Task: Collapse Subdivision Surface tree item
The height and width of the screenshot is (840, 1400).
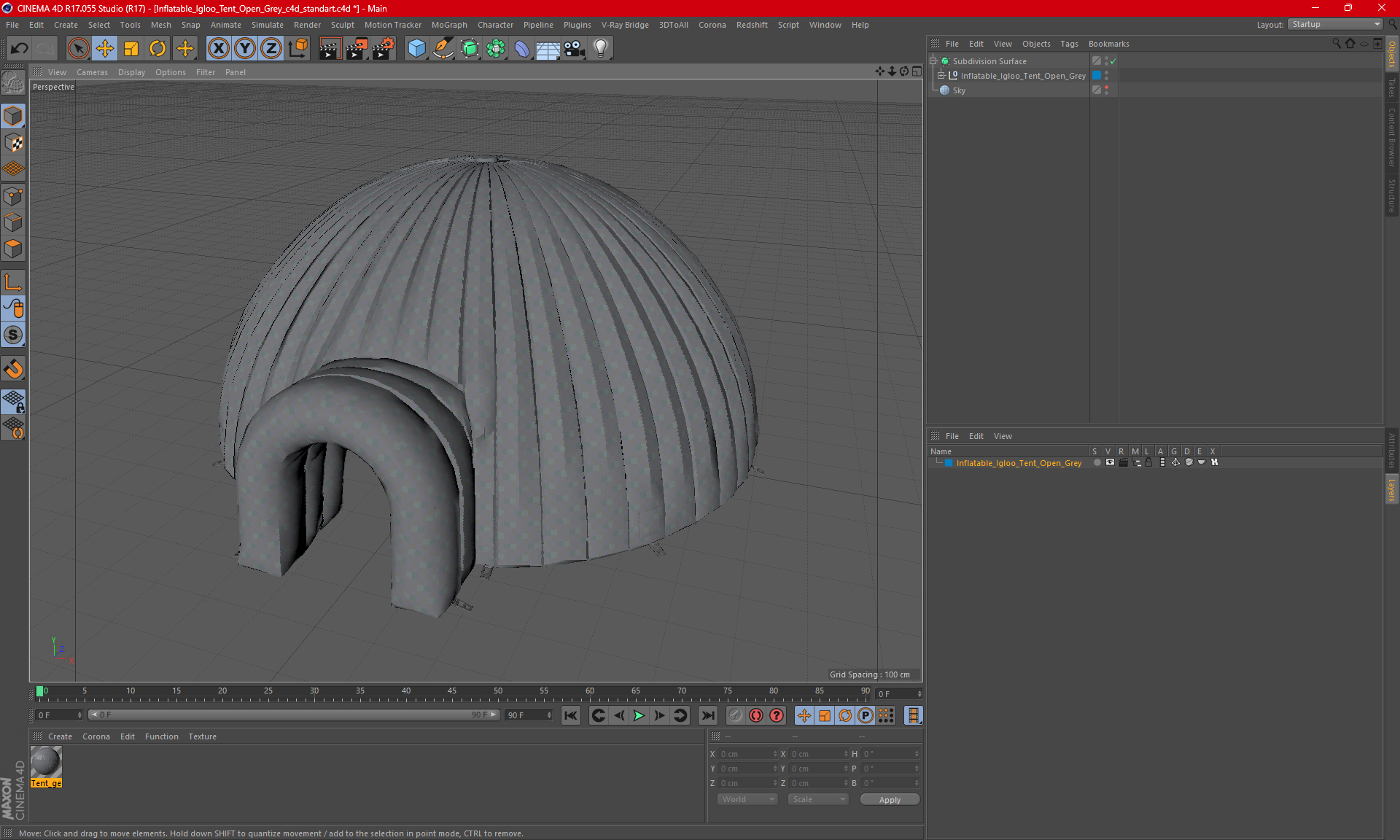Action: pos(933,61)
